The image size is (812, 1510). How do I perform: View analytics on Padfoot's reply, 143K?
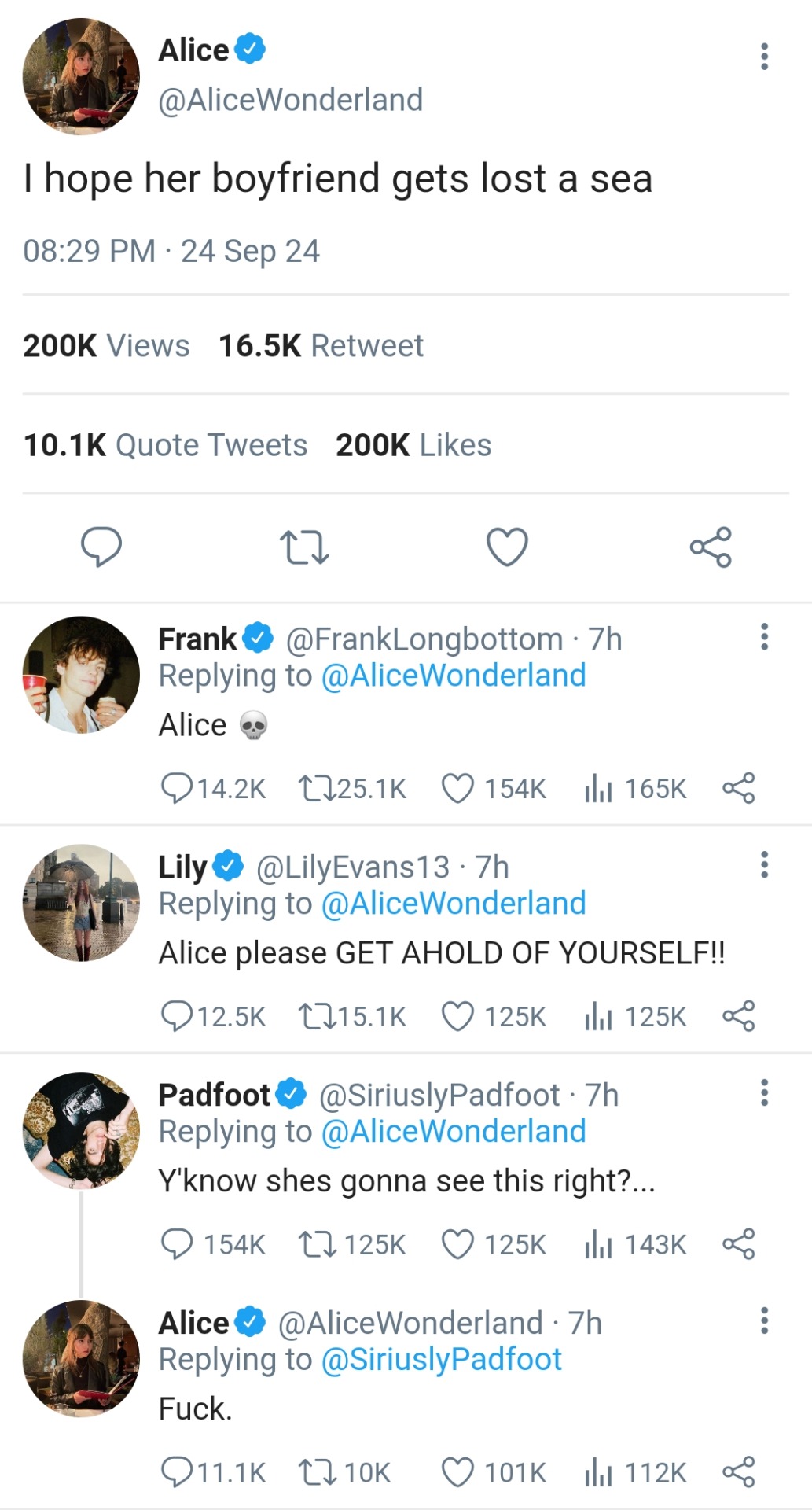(x=598, y=1244)
